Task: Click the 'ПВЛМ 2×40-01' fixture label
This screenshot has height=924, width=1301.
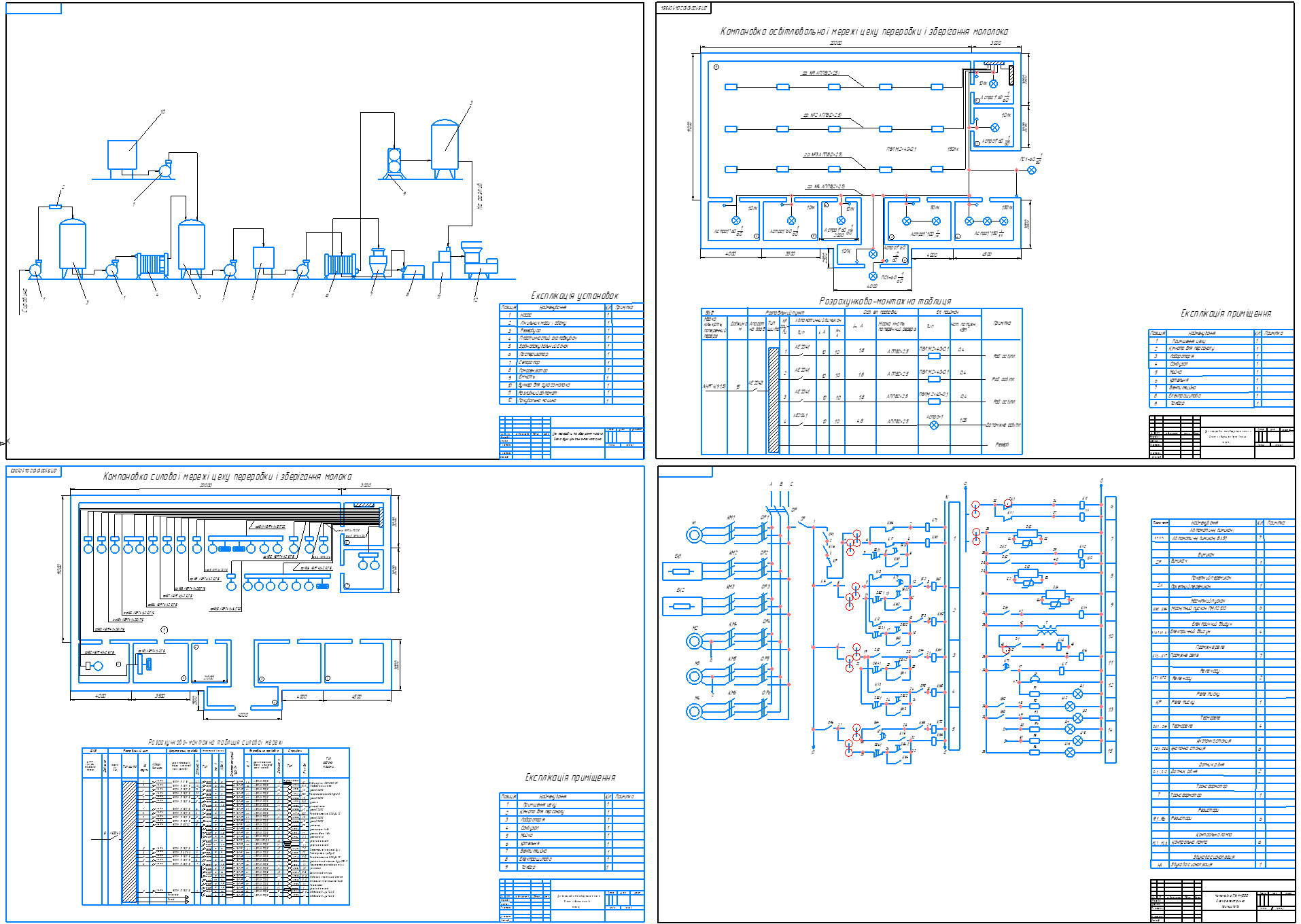Action: pos(901,149)
